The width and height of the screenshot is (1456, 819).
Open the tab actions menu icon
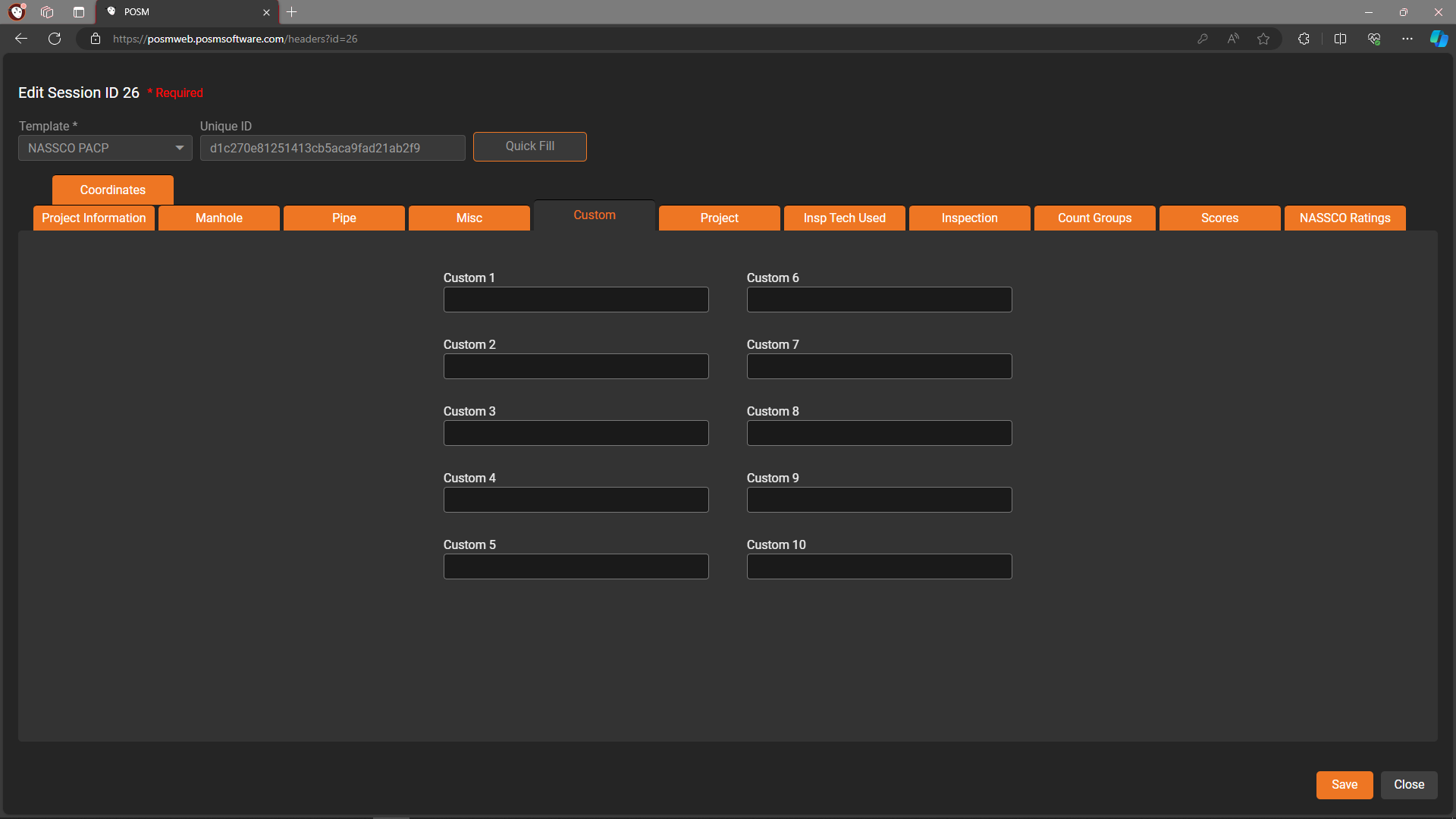pyautogui.click(x=79, y=12)
